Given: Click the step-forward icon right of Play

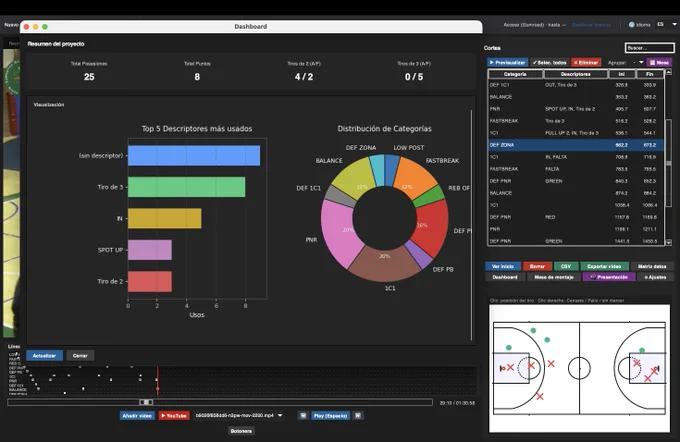Looking at the screenshot, I should [358, 416].
